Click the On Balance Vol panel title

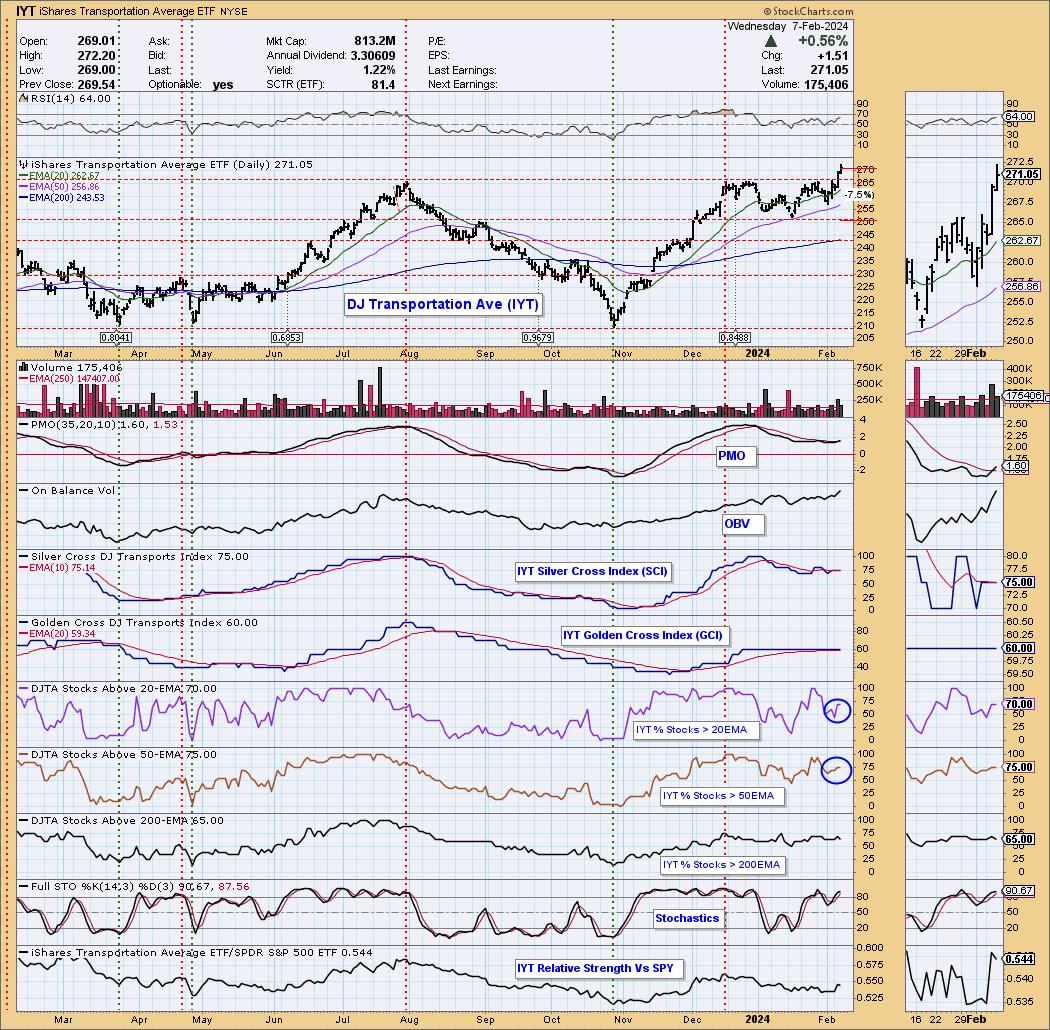(x=73, y=491)
